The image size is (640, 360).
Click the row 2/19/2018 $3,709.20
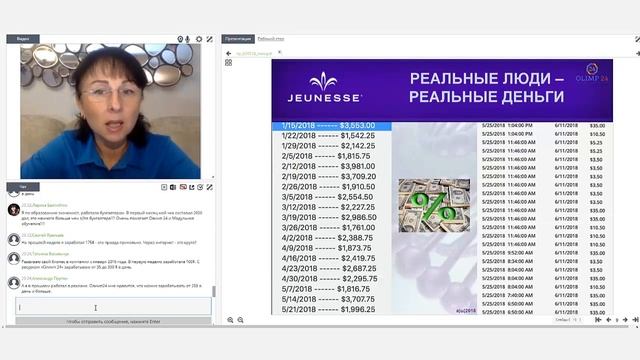329,176
